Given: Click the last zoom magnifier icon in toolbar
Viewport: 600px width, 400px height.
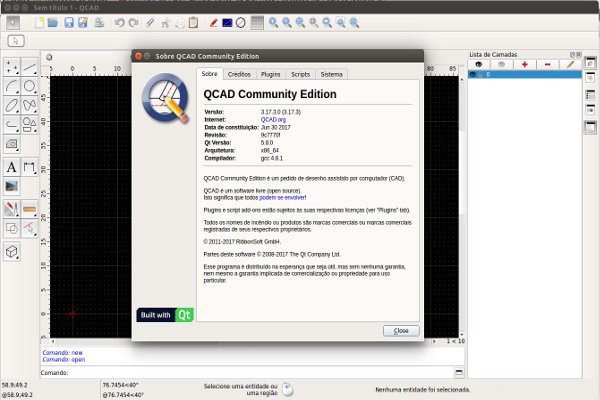Looking at the screenshot, I should click(354, 23).
